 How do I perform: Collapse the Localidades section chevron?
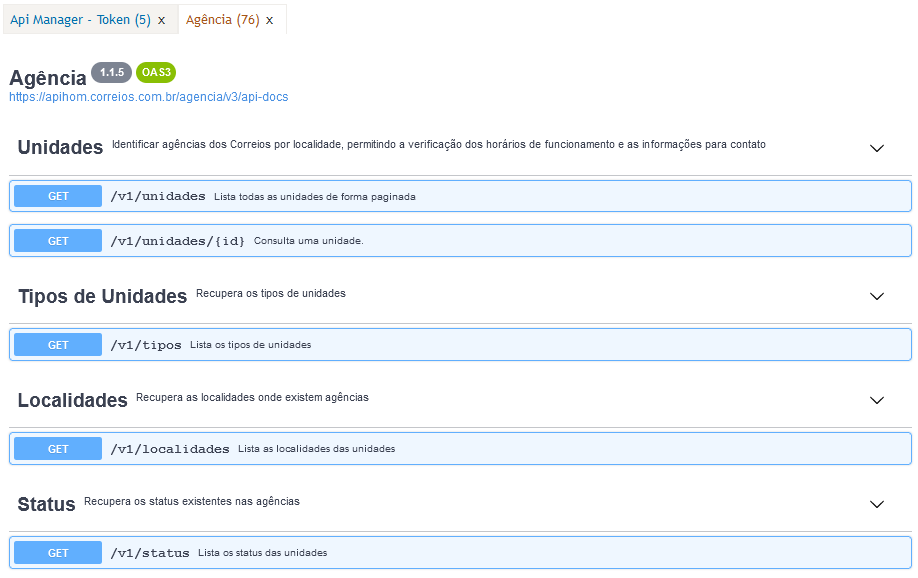(x=876, y=401)
